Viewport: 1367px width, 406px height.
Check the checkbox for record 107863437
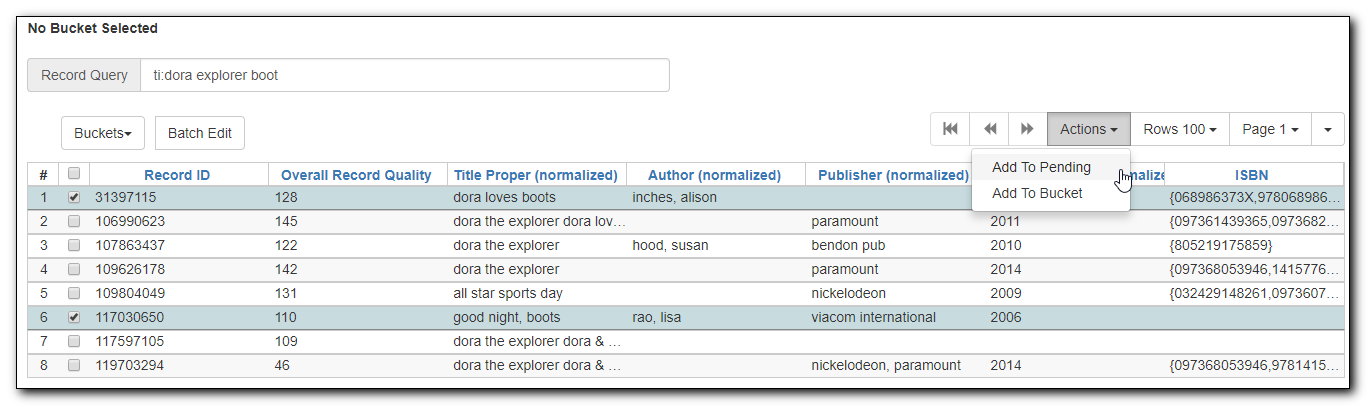(74, 245)
